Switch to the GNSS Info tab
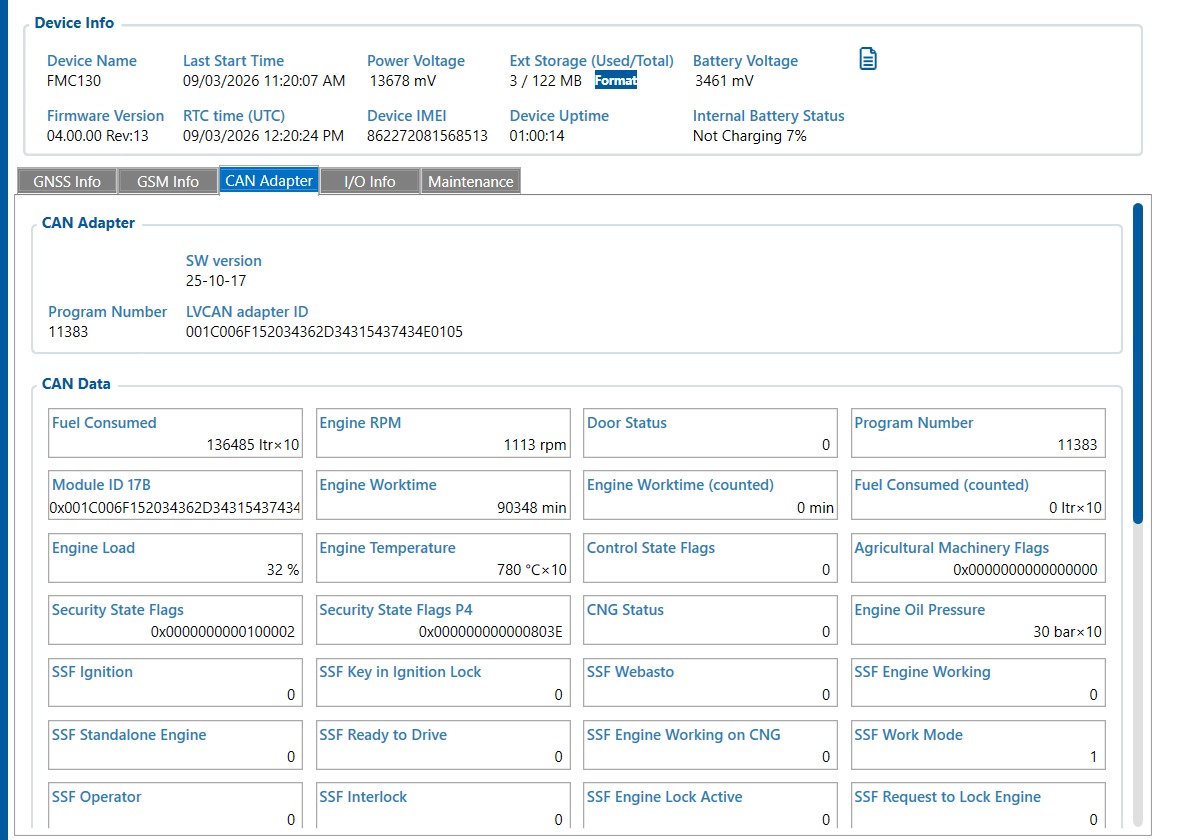This screenshot has width=1201, height=840. tap(67, 181)
